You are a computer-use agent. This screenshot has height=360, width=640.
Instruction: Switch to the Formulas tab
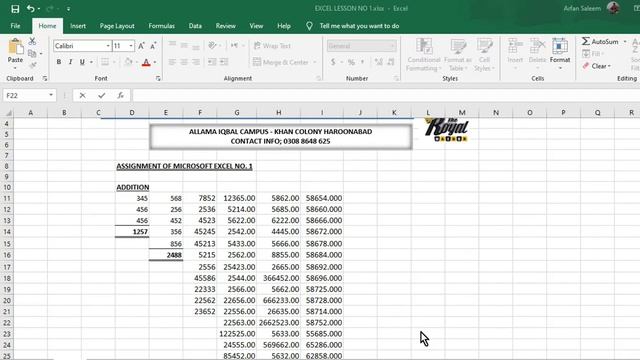[x=161, y=26]
